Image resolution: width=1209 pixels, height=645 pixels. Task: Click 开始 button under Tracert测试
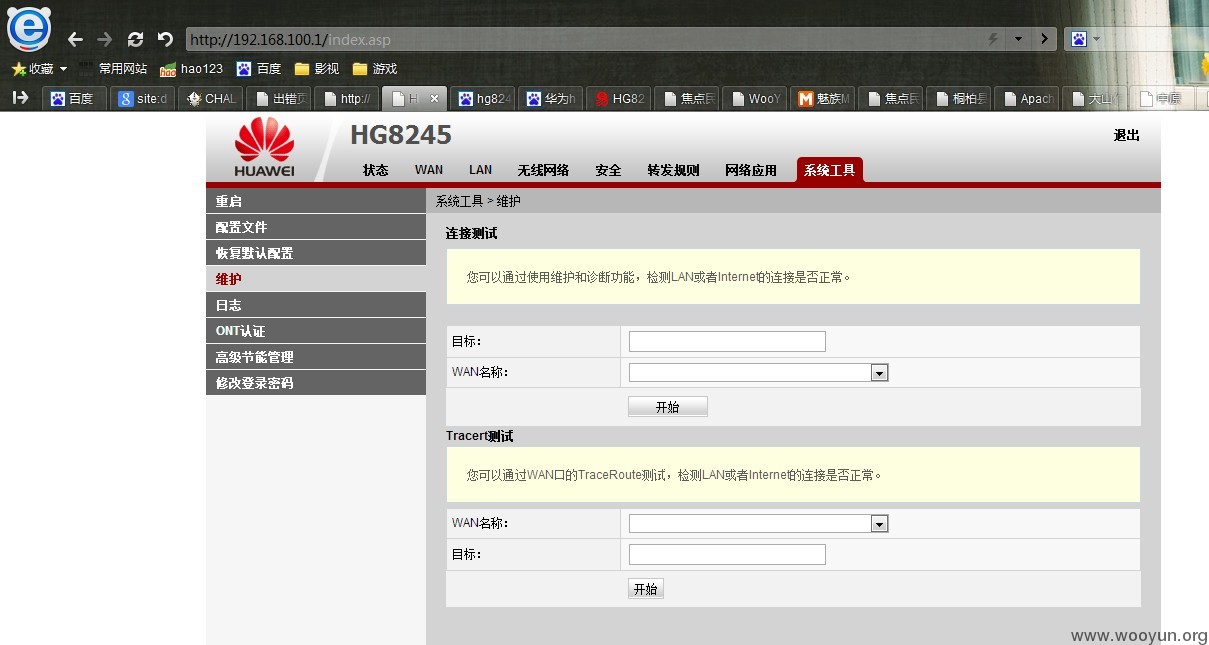[x=645, y=589]
